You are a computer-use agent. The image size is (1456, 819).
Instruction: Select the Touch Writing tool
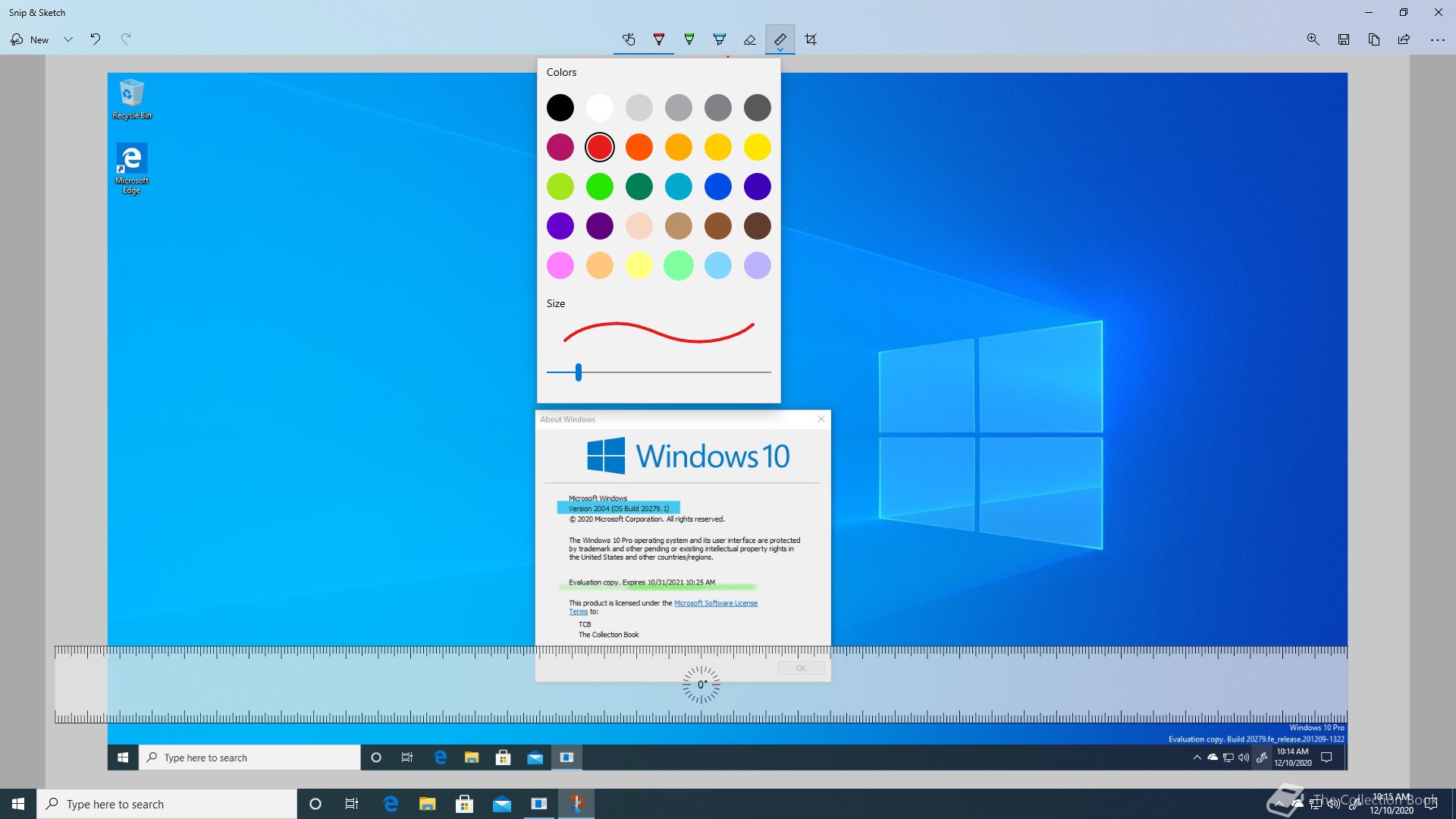pos(629,39)
